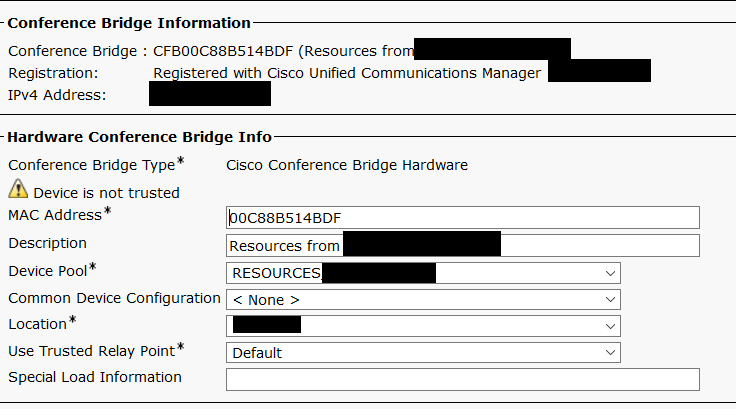Screen dimensions: 736x409
Task: Click the Conference Bridge Information section header
Action: pyautogui.click(x=129, y=22)
